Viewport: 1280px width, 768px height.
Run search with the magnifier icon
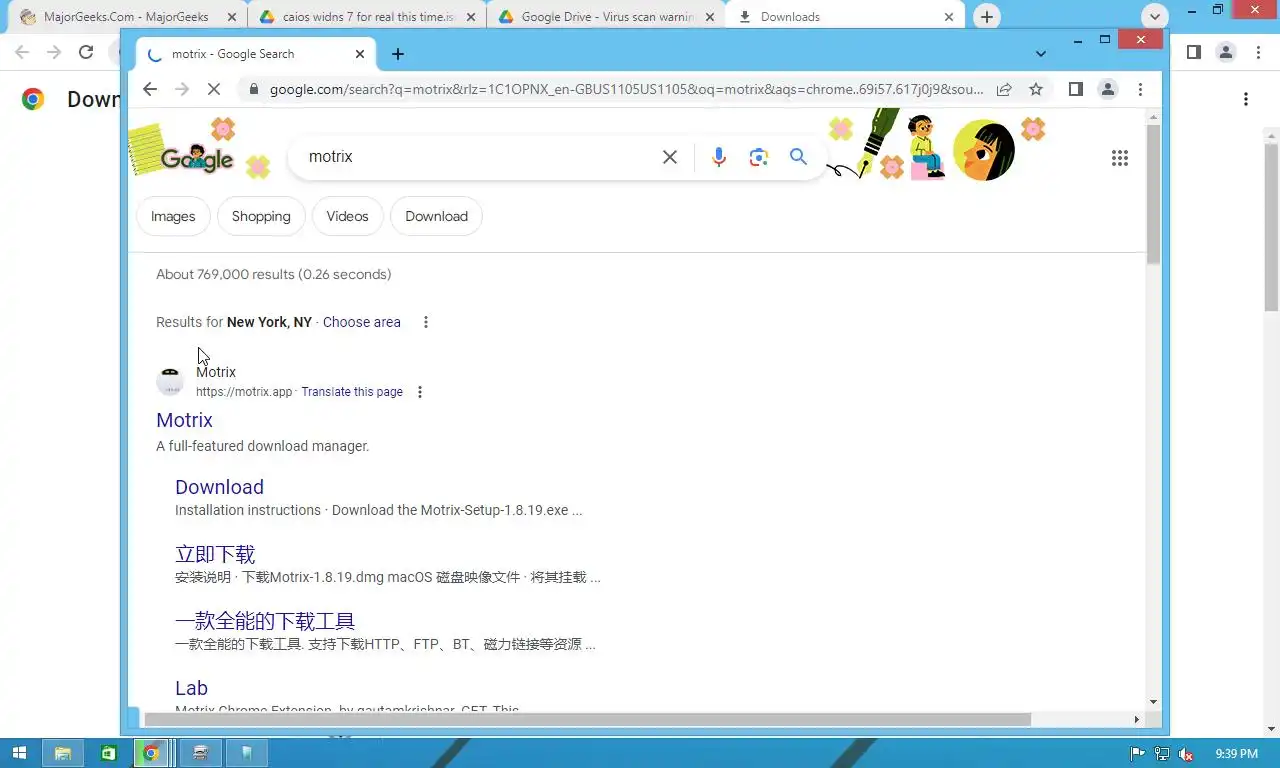coord(798,157)
